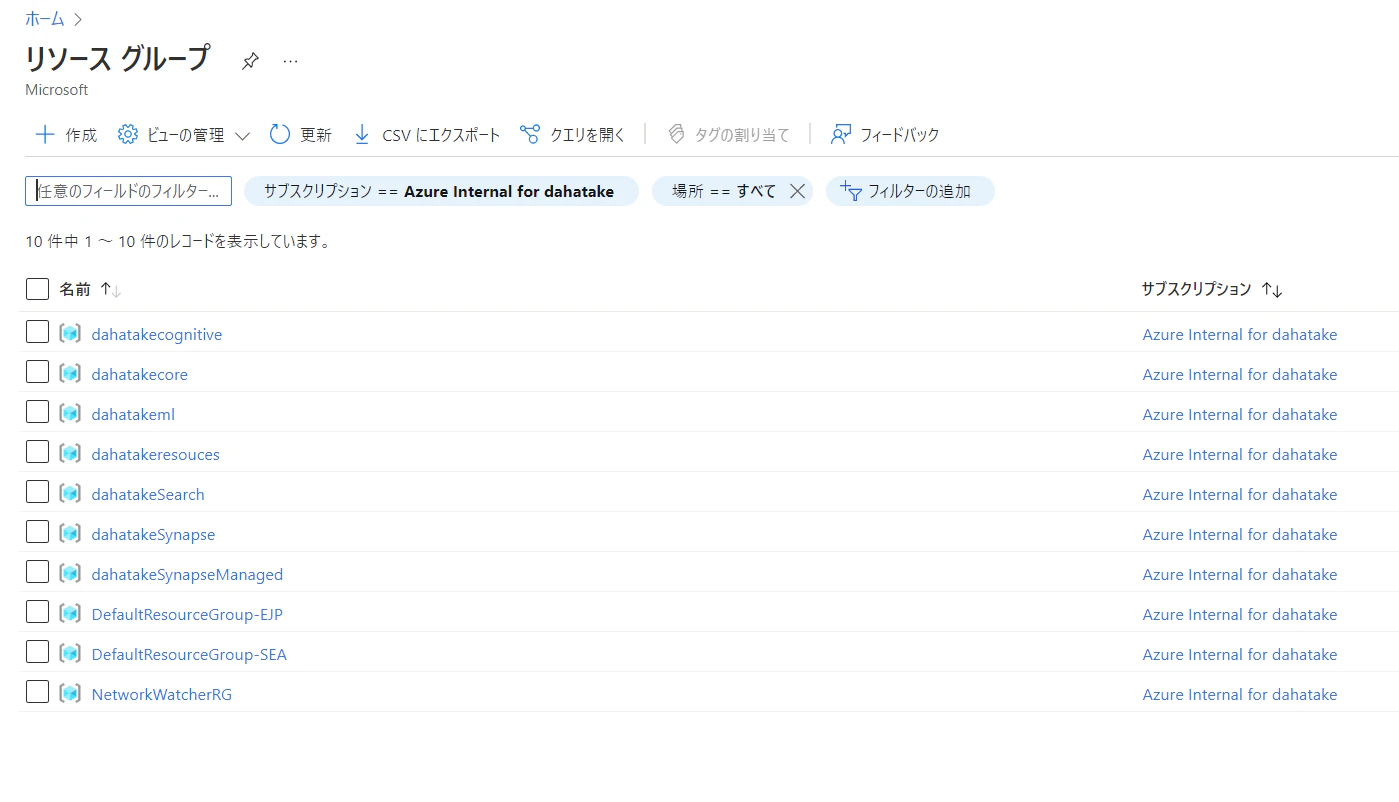This screenshot has width=1399, height=802.
Task: Click the 更新 refresh button
Action: [x=300, y=135]
